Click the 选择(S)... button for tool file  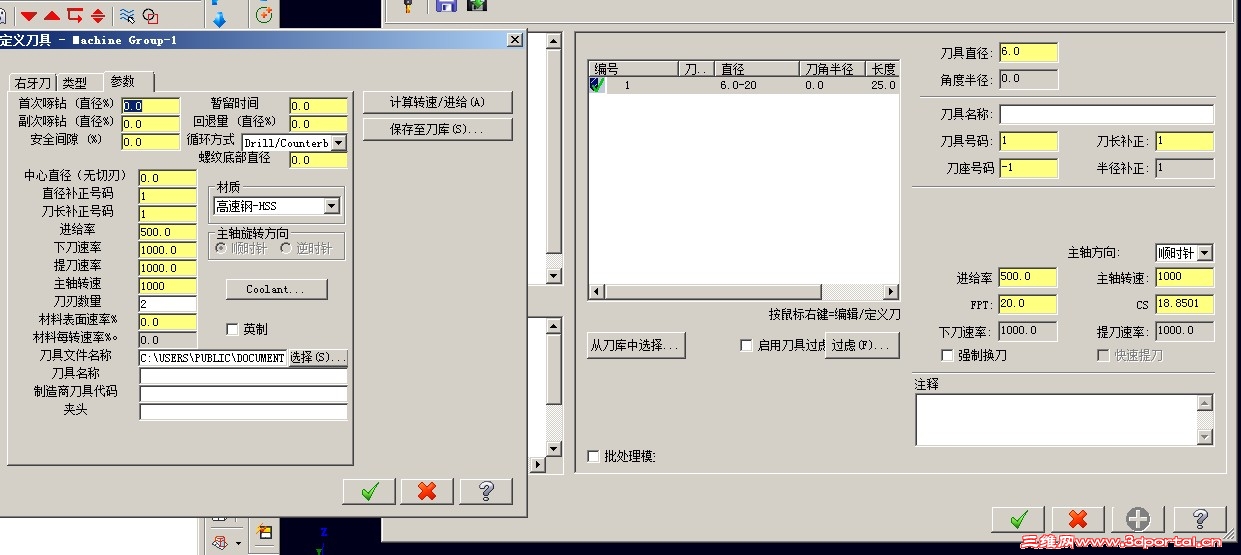click(x=318, y=358)
